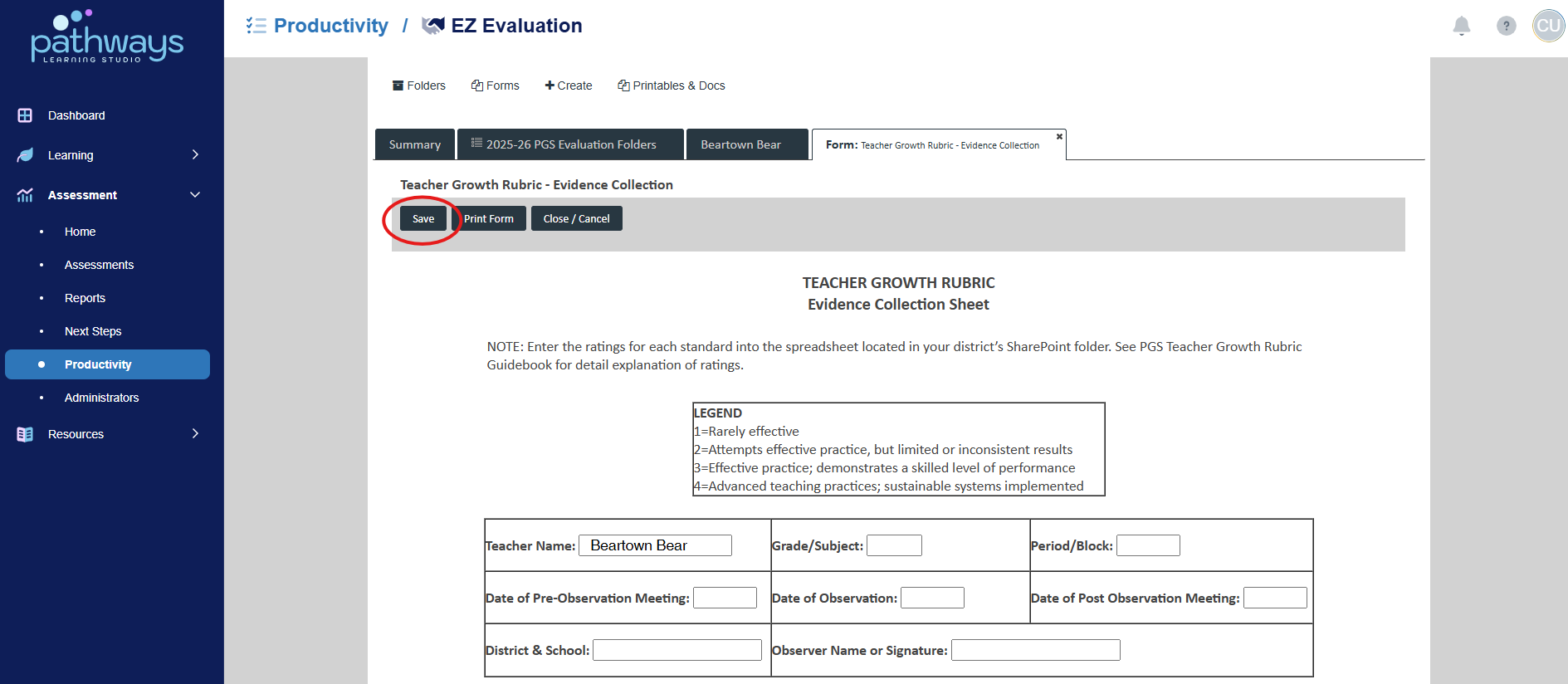Click the Period/Block field
The height and width of the screenshot is (684, 1568).
(1148, 545)
